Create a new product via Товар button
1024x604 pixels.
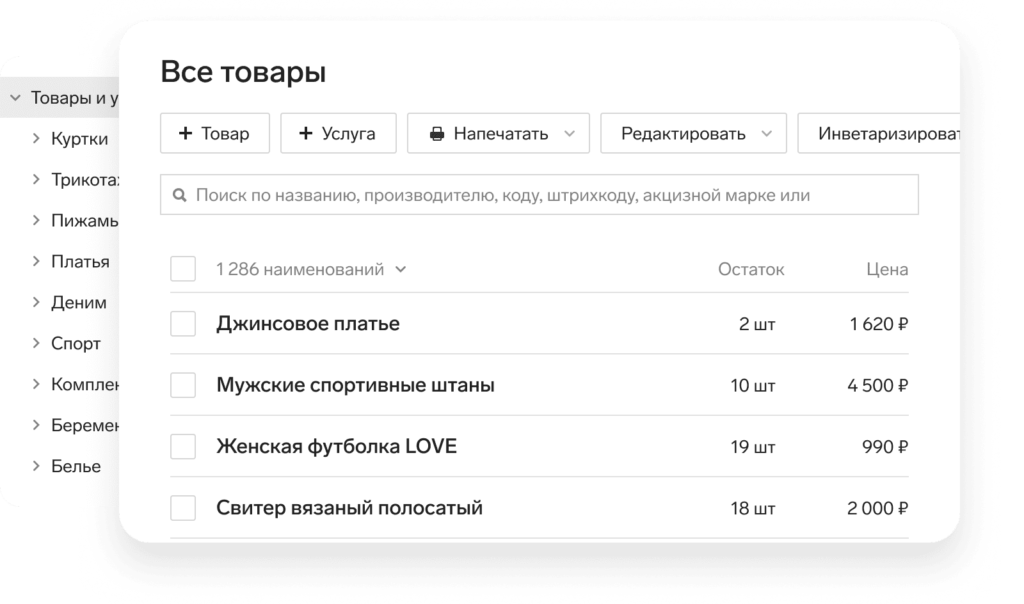point(214,133)
